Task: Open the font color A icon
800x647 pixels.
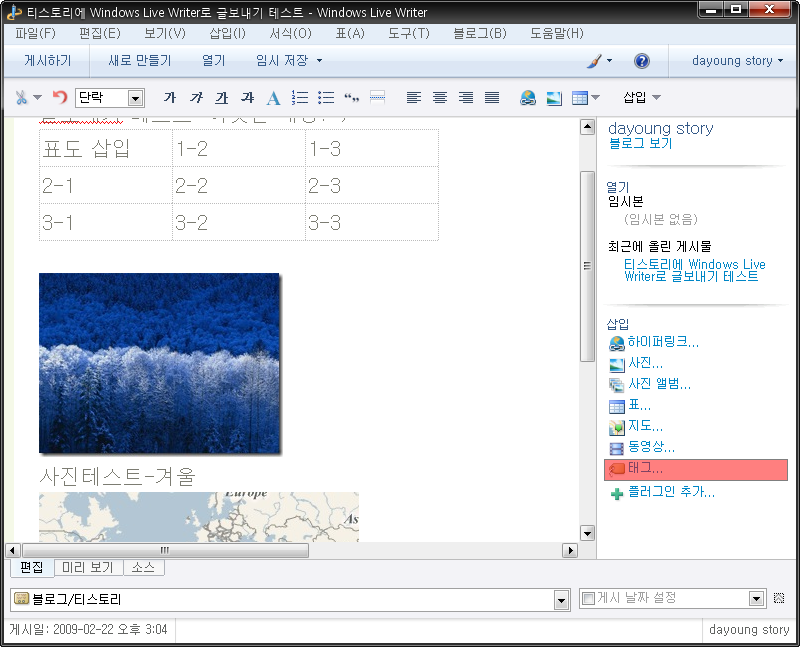Action: [x=273, y=97]
